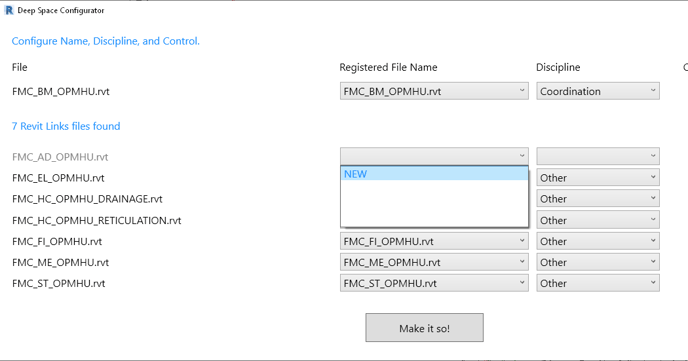The width and height of the screenshot is (688, 361).
Task: Open discipline dropdown for FMC_ST_OPMHU.rvt
Action: (598, 283)
